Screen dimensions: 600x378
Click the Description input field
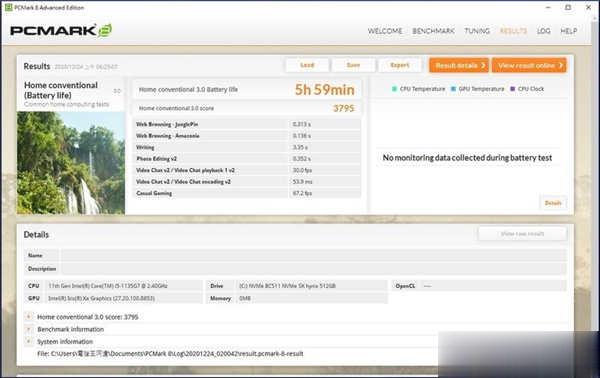pyautogui.click(x=313, y=269)
